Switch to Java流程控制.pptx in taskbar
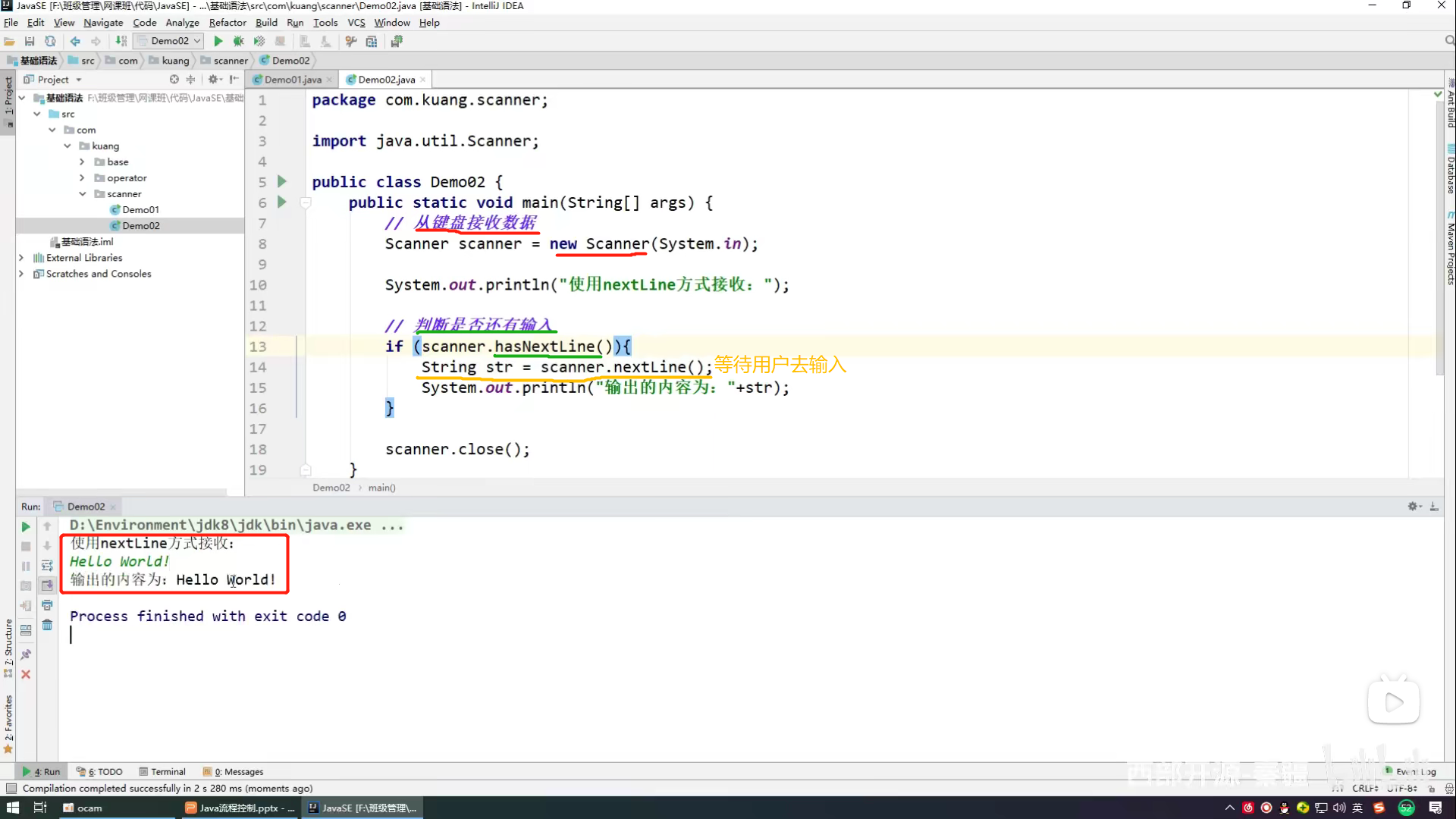The height and width of the screenshot is (819, 1456). coord(240,808)
